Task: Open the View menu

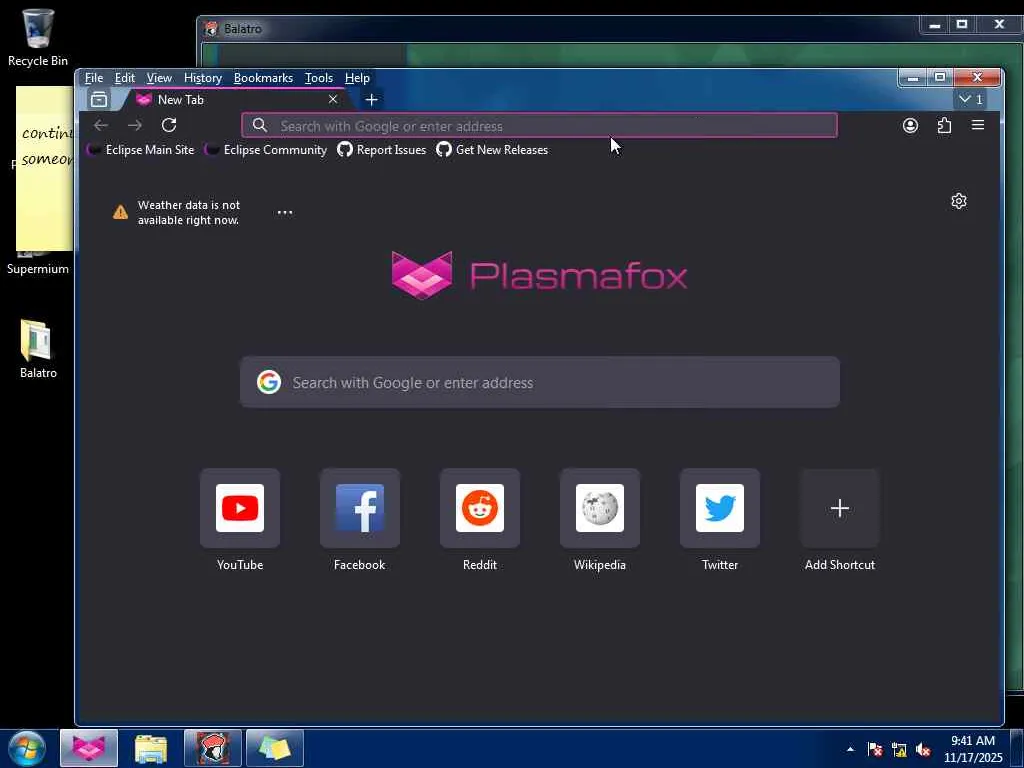Action: pos(159,78)
